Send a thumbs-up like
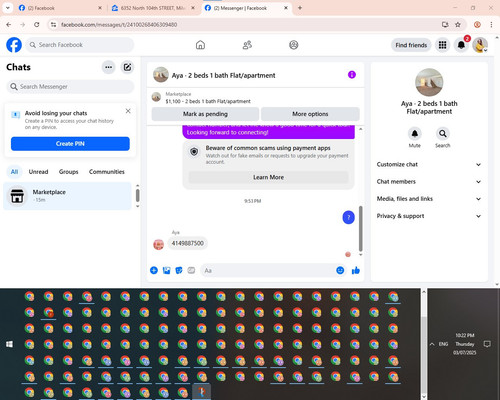 point(356,270)
